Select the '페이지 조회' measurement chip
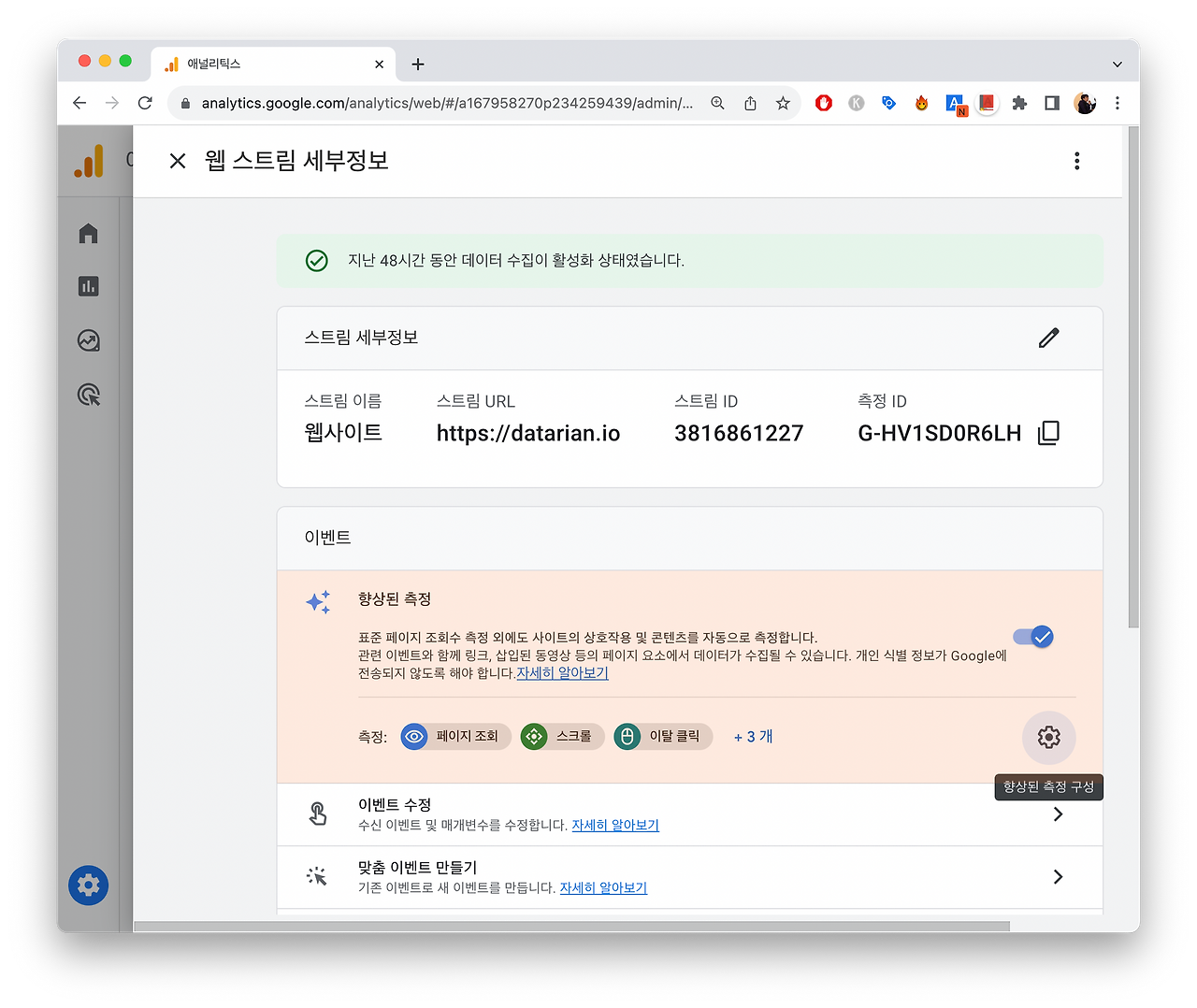The height and width of the screenshot is (1008, 1197). [x=455, y=737]
